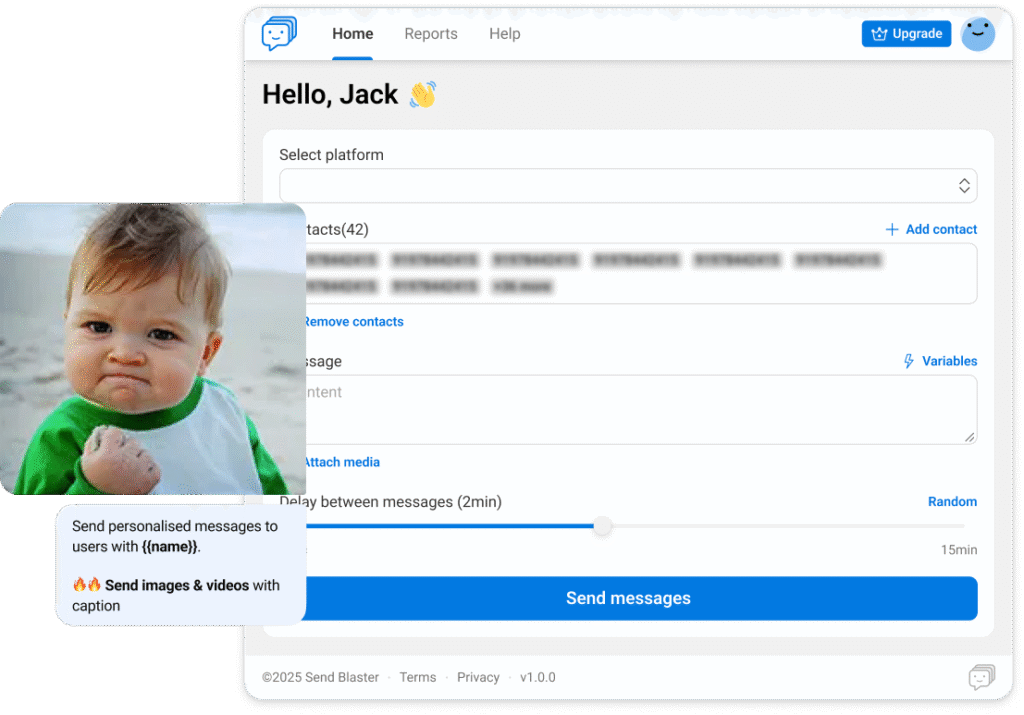
Task: Open the Help tab
Action: (504, 34)
